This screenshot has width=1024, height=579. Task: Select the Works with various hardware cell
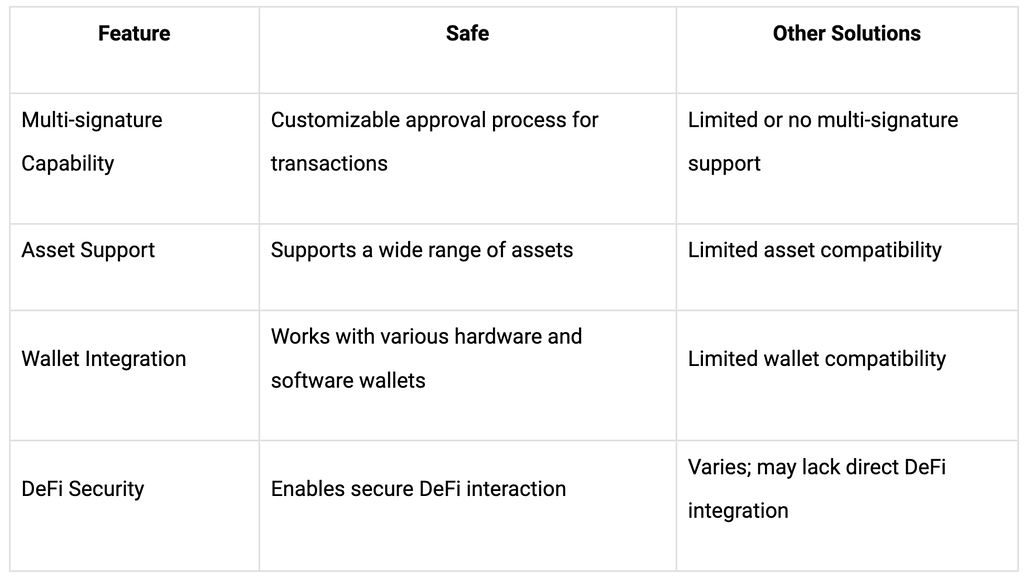(x=468, y=375)
